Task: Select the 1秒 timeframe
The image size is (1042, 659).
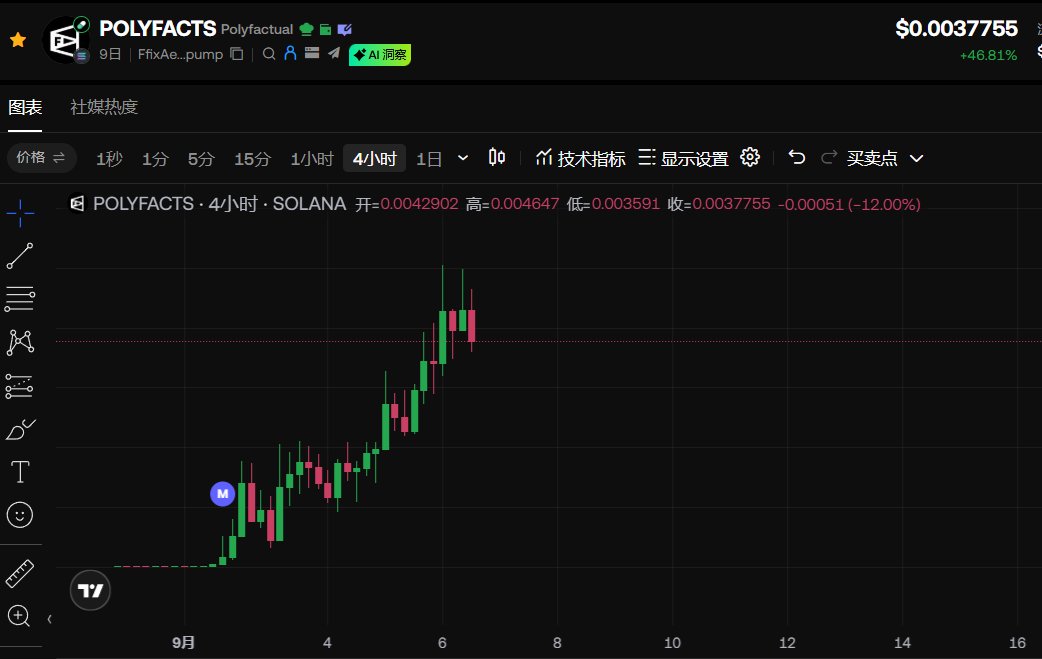Action: point(109,159)
